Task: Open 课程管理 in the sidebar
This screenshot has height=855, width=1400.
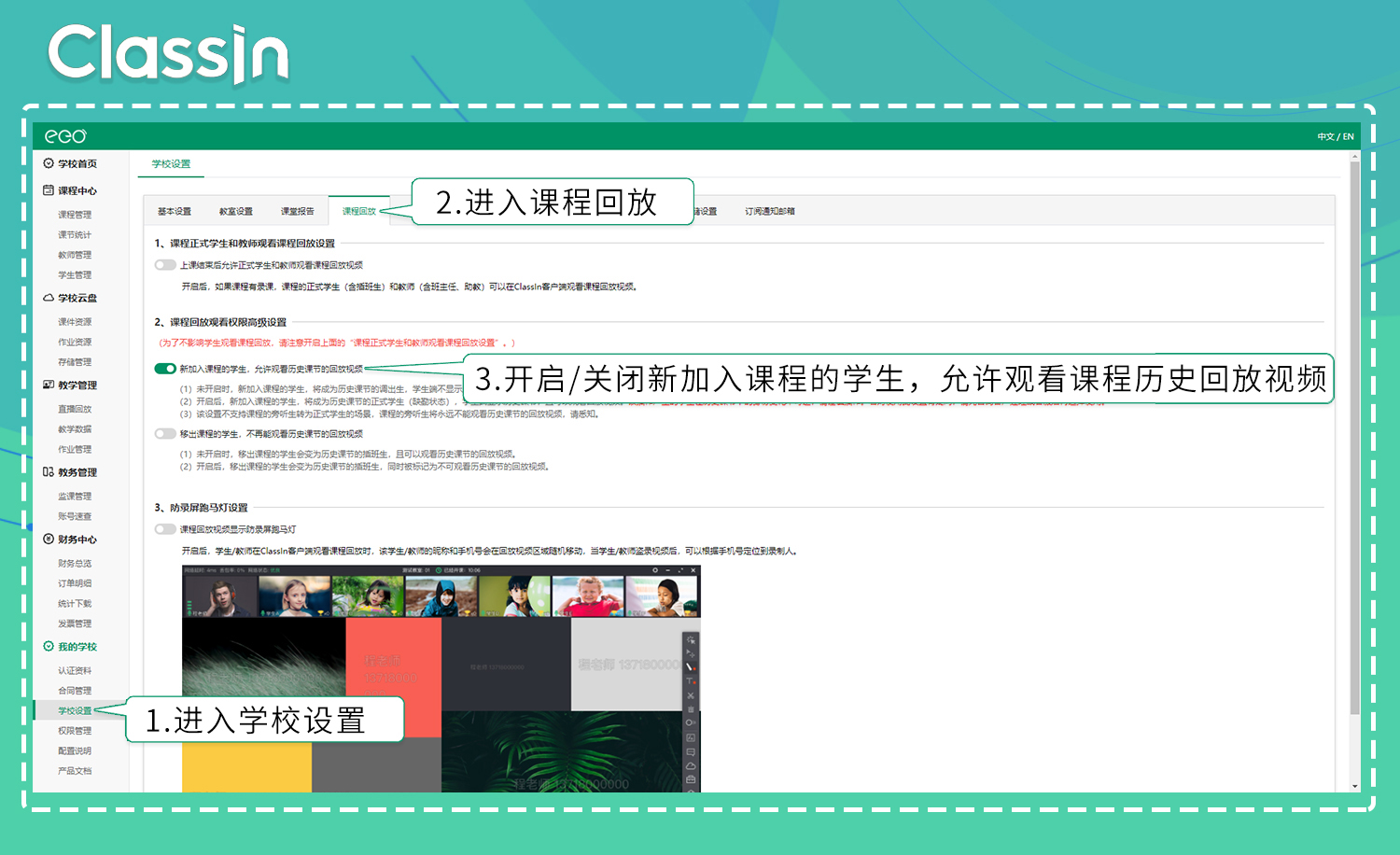Action: tap(75, 215)
